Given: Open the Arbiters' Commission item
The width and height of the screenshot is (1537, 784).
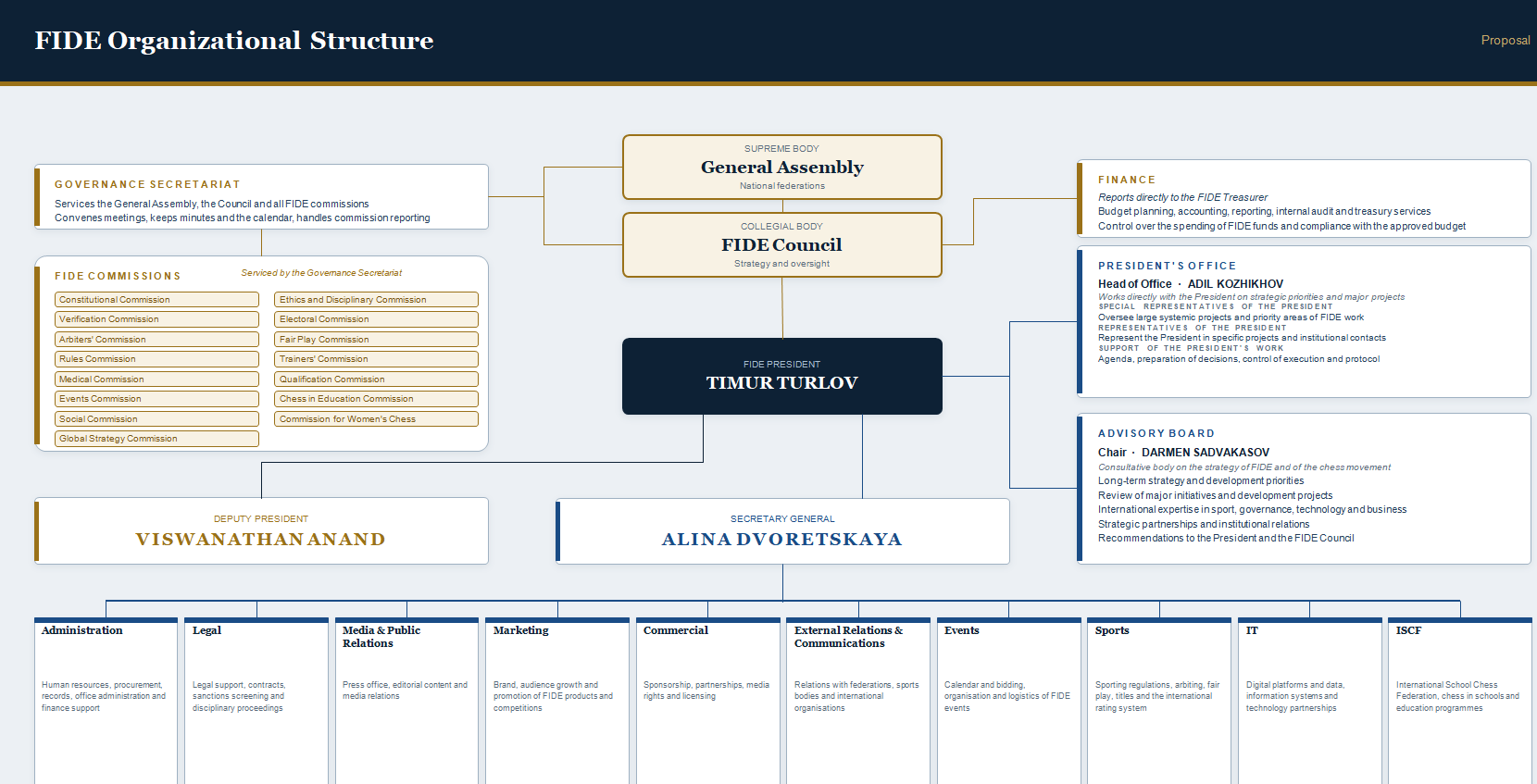Looking at the screenshot, I should click(x=156, y=340).
